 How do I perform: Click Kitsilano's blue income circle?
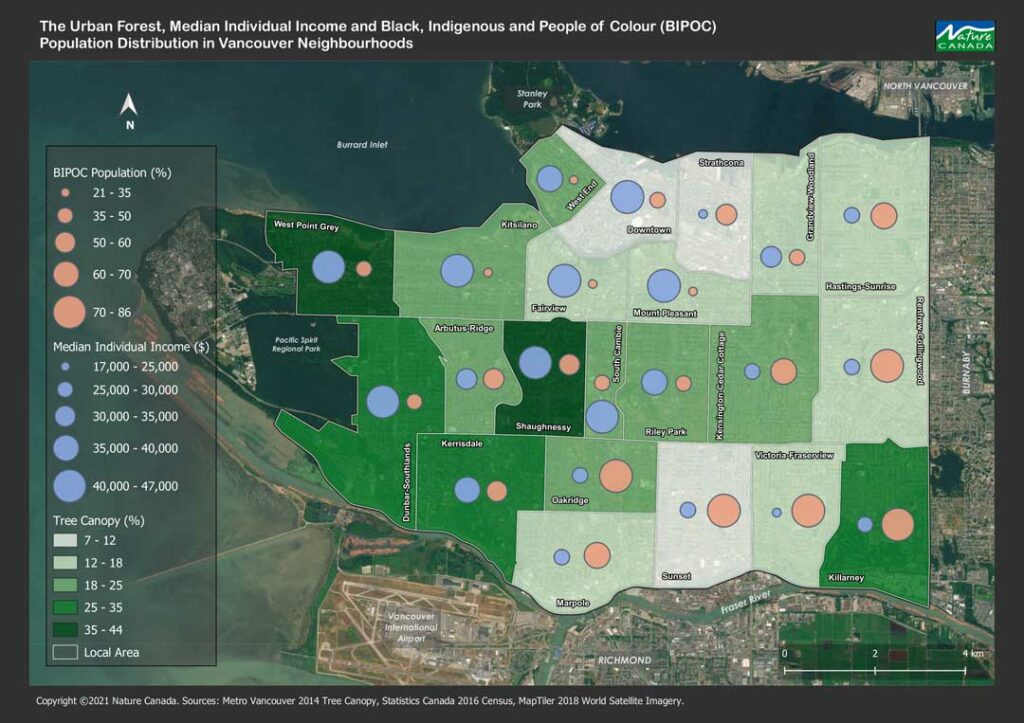click(x=457, y=271)
